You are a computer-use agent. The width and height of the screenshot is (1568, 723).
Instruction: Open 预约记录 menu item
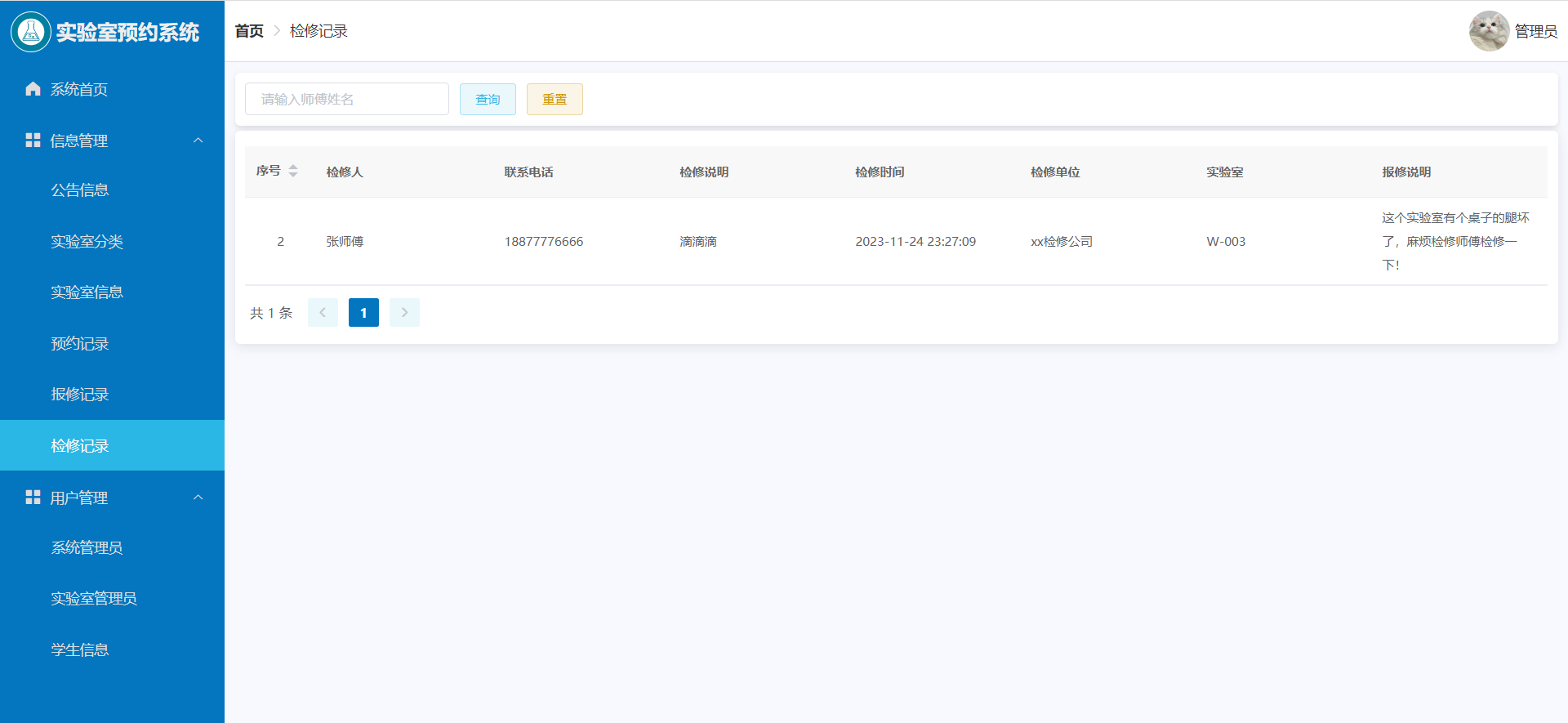(x=112, y=344)
